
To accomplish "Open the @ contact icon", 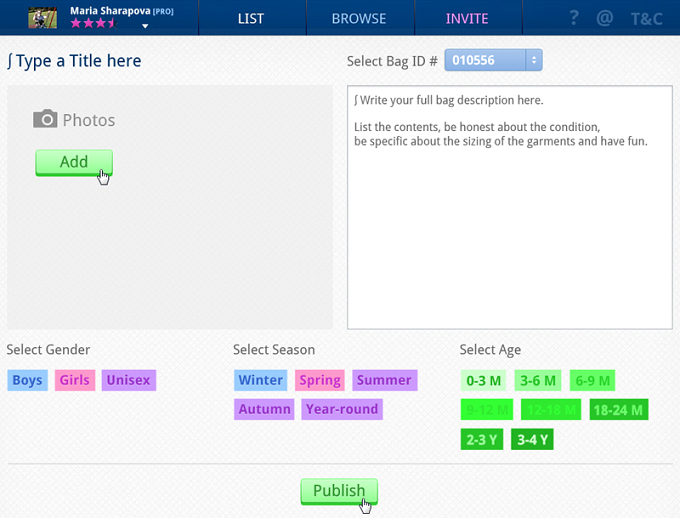I will coord(605,18).
